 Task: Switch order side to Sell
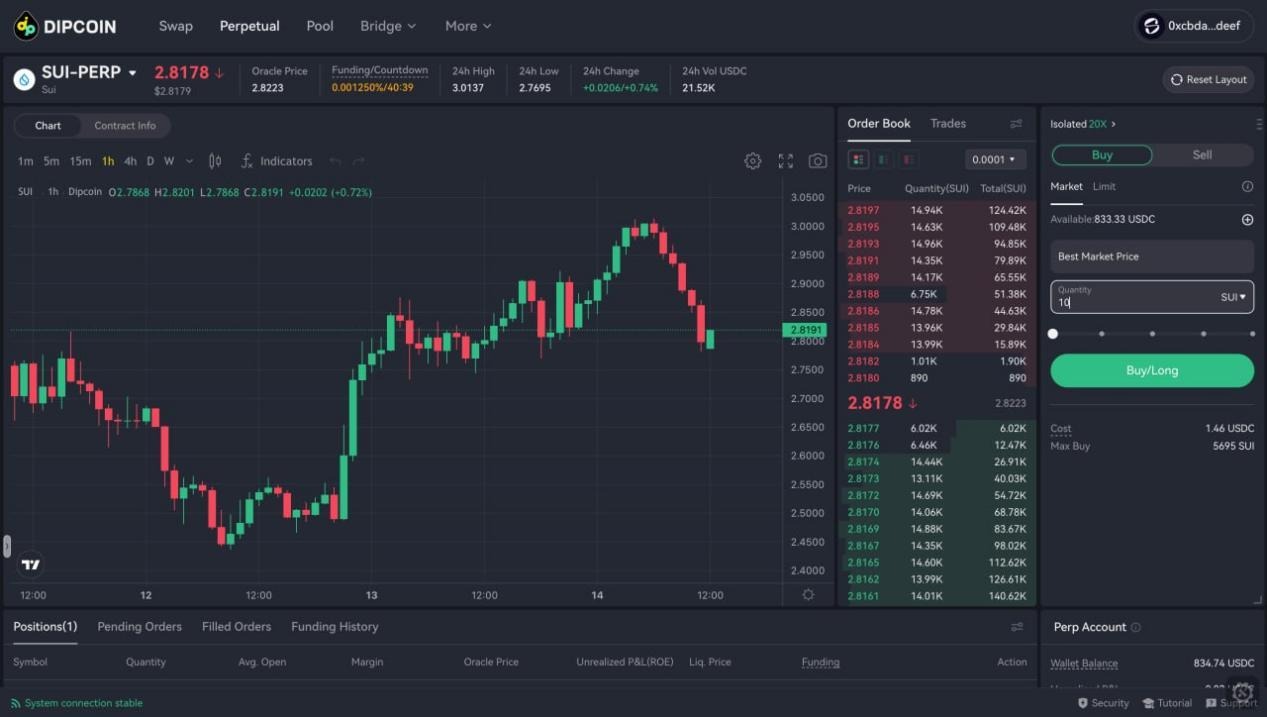pyautogui.click(x=1201, y=155)
